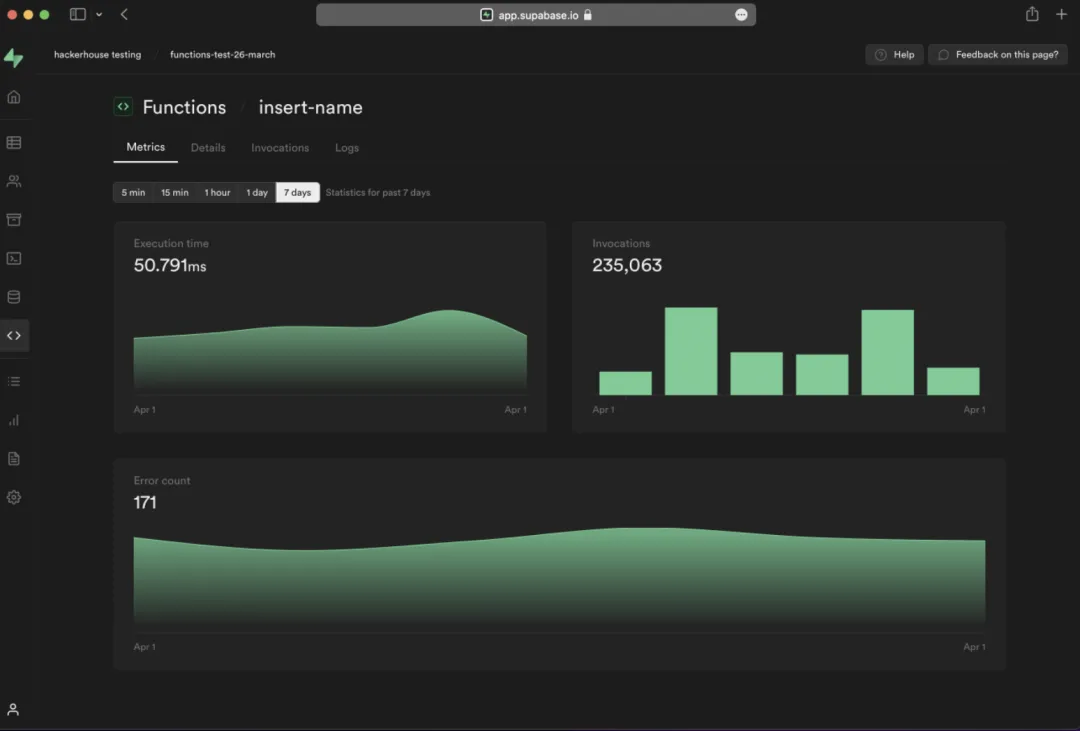Screen dimensions: 1080x731
Task: Select the 1 hour time range
Action: click(217, 192)
